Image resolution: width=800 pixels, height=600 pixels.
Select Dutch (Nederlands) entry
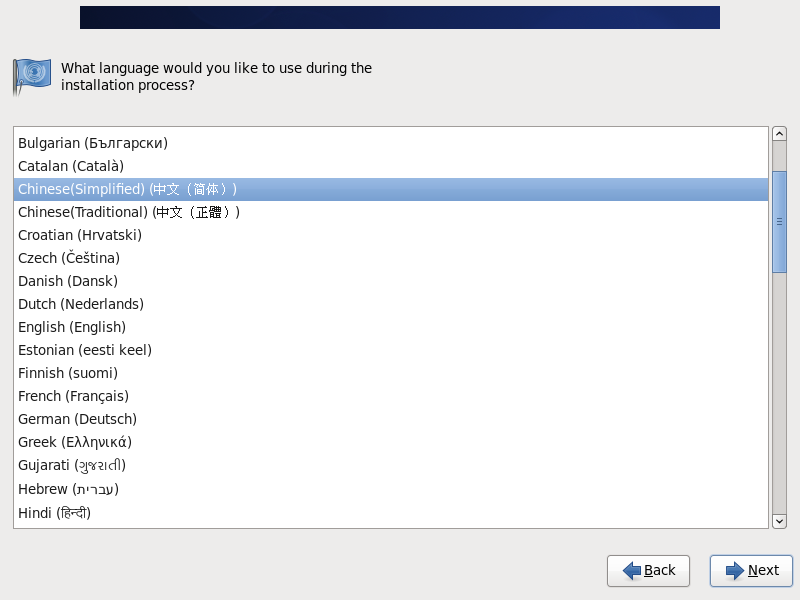[391, 304]
